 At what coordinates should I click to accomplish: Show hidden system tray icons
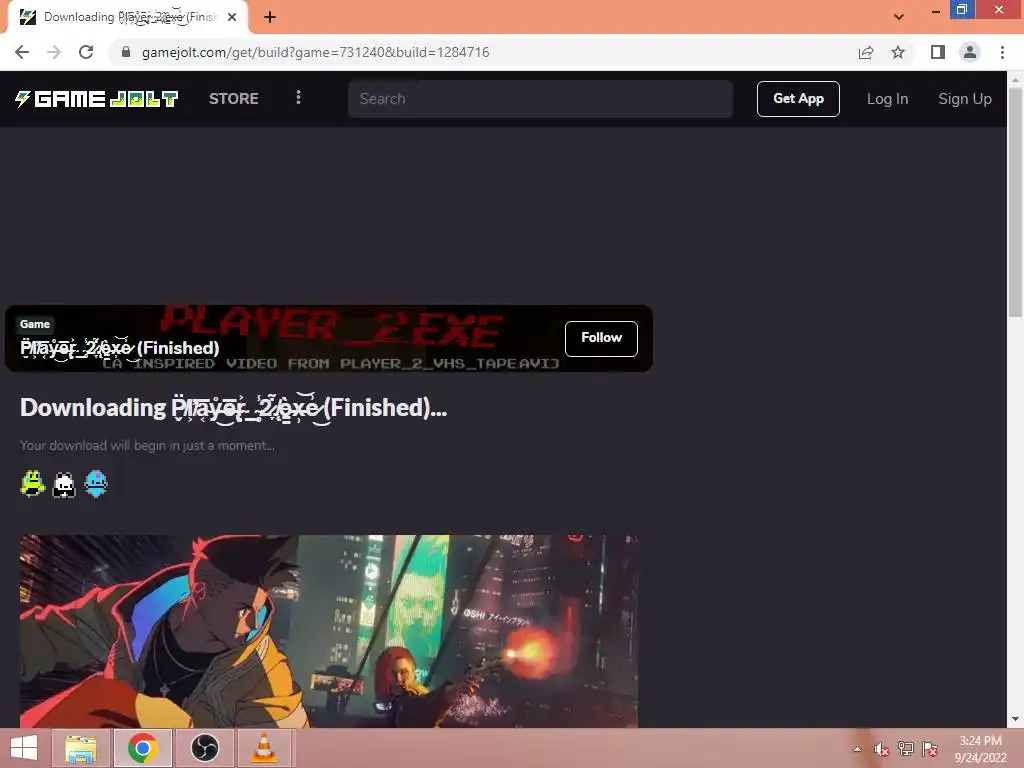tap(857, 749)
